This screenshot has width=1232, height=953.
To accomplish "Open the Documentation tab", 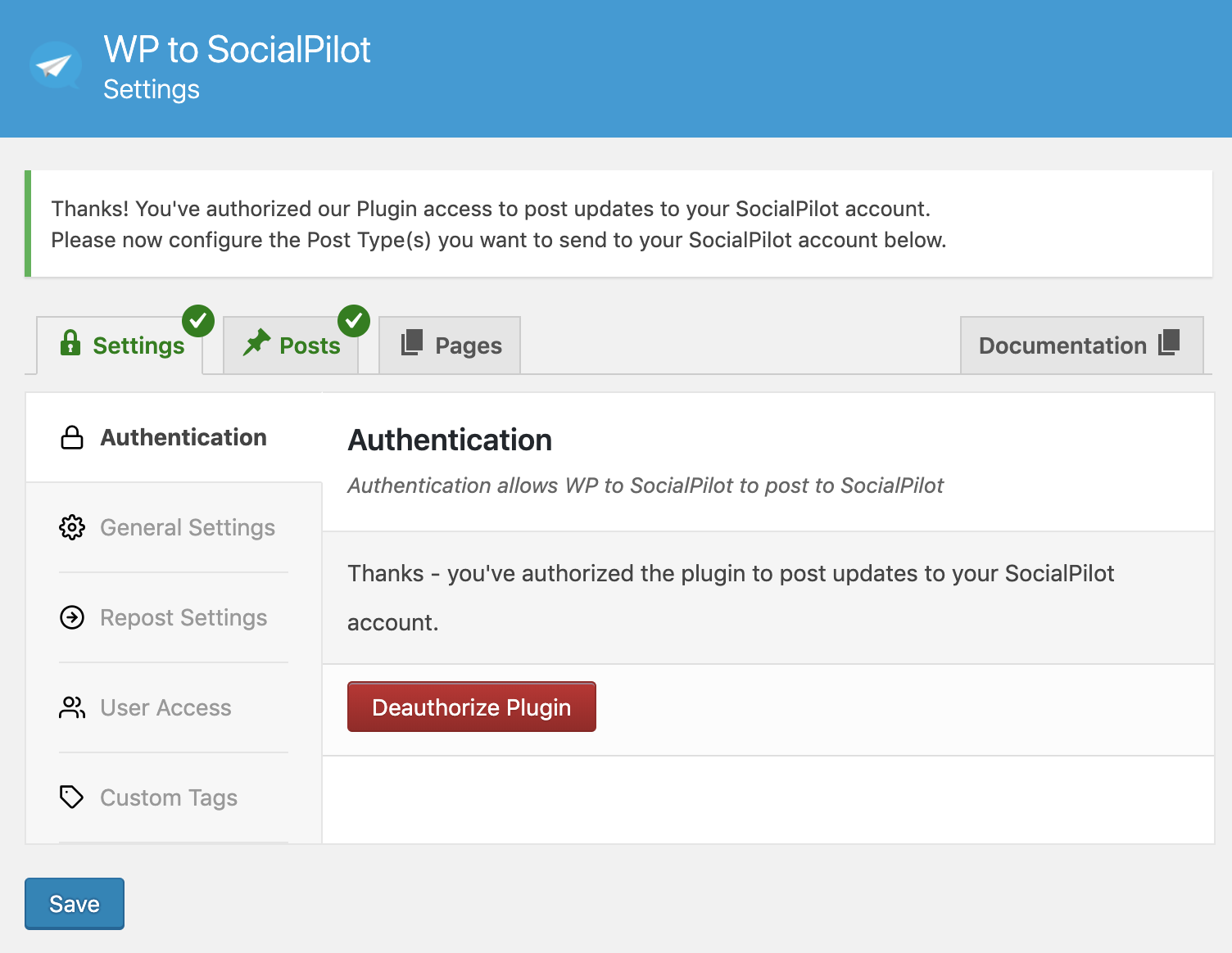I will (x=1081, y=346).
